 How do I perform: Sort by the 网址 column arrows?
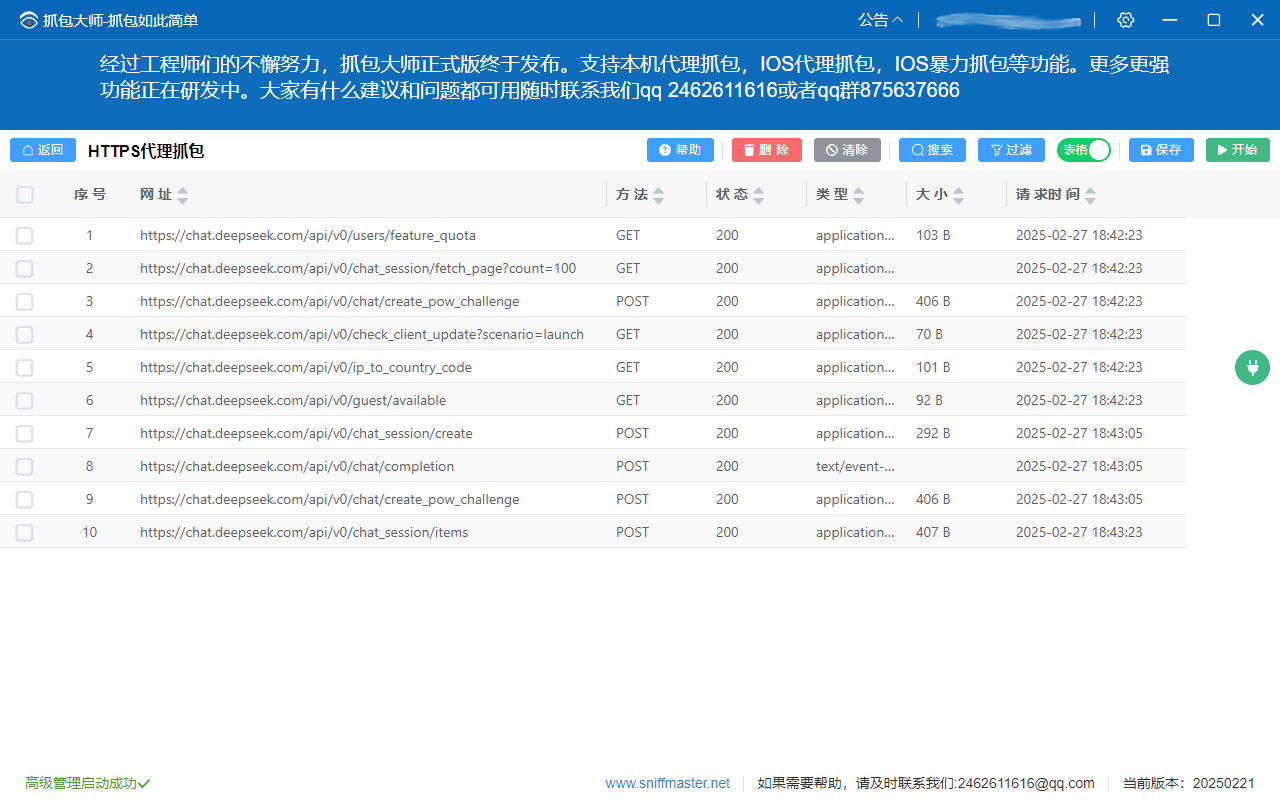click(x=182, y=195)
